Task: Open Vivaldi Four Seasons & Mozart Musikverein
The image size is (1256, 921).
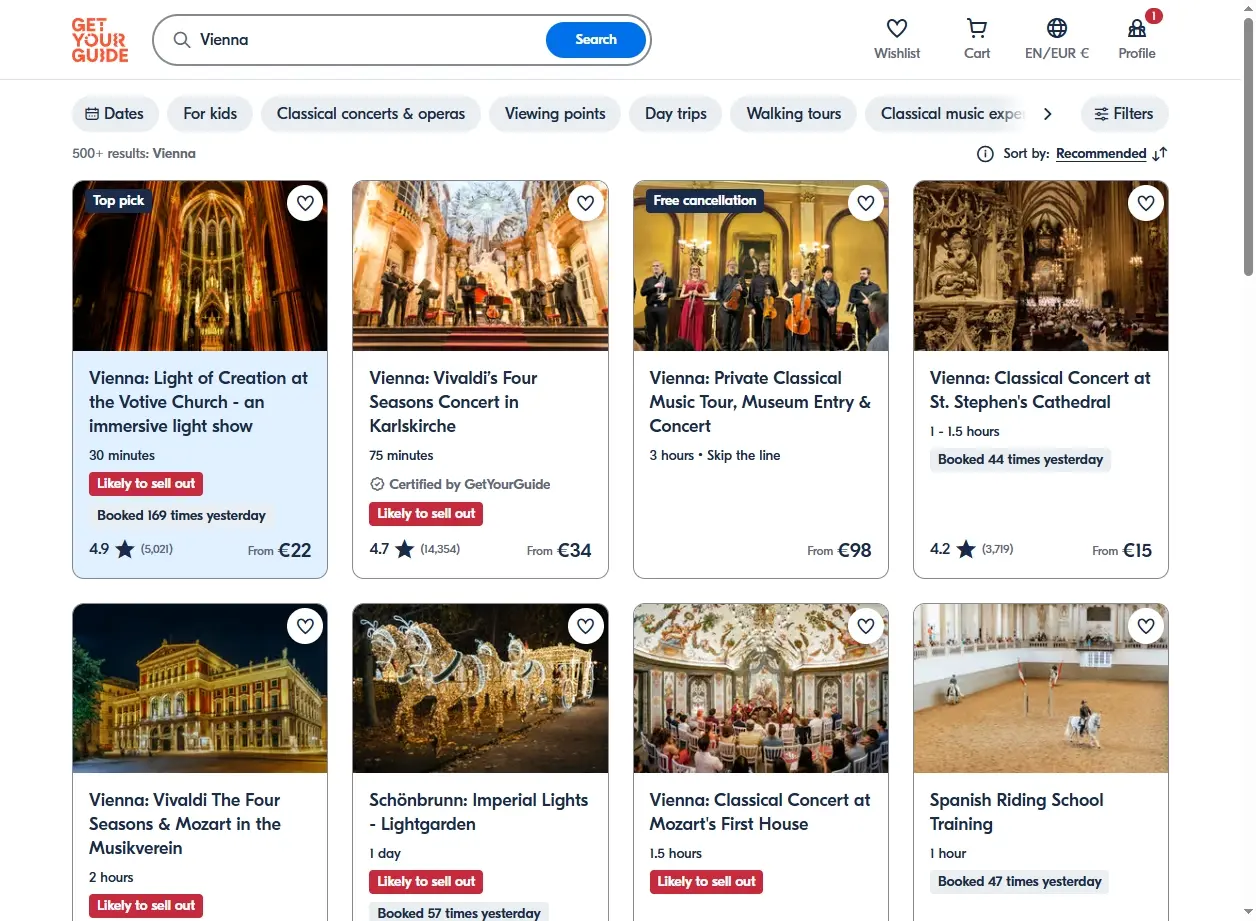Action: (185, 824)
